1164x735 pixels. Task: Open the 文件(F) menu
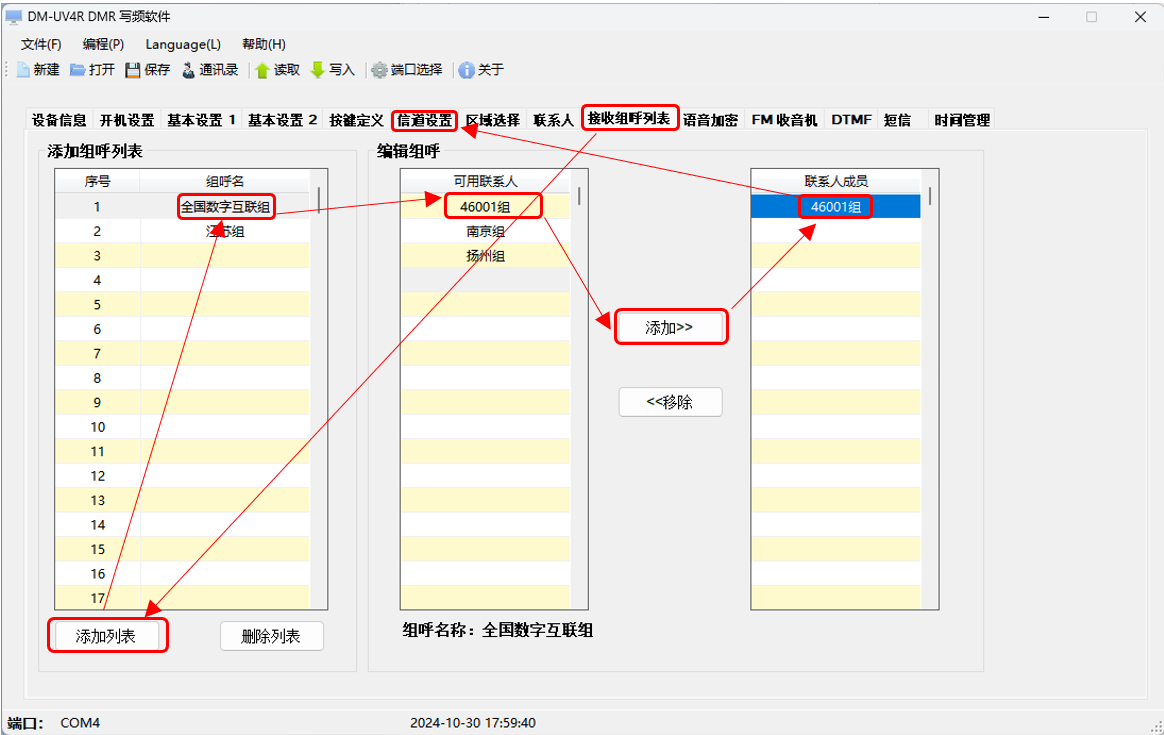[x=41, y=44]
